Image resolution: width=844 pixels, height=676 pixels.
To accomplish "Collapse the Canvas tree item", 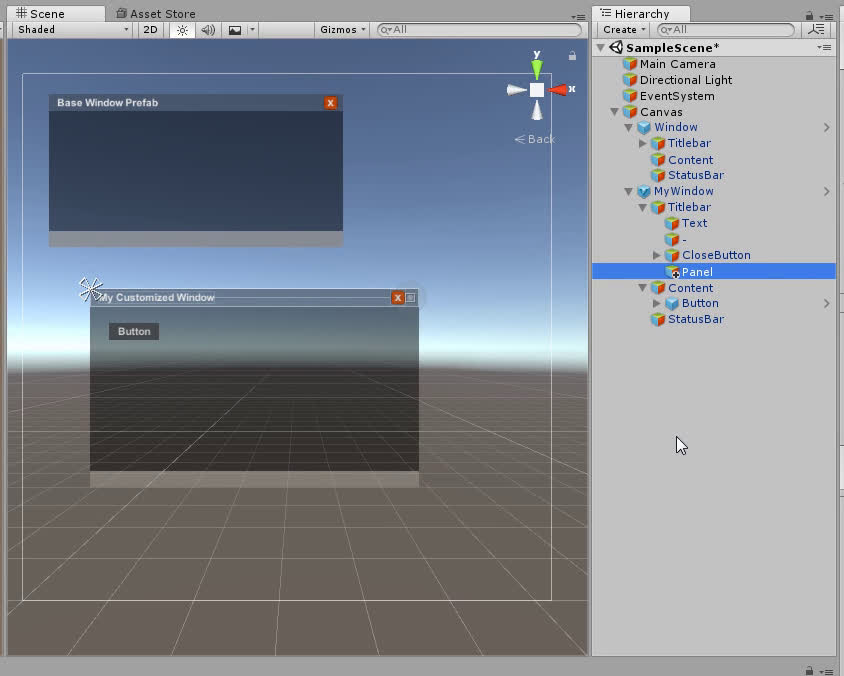I will tap(615, 112).
